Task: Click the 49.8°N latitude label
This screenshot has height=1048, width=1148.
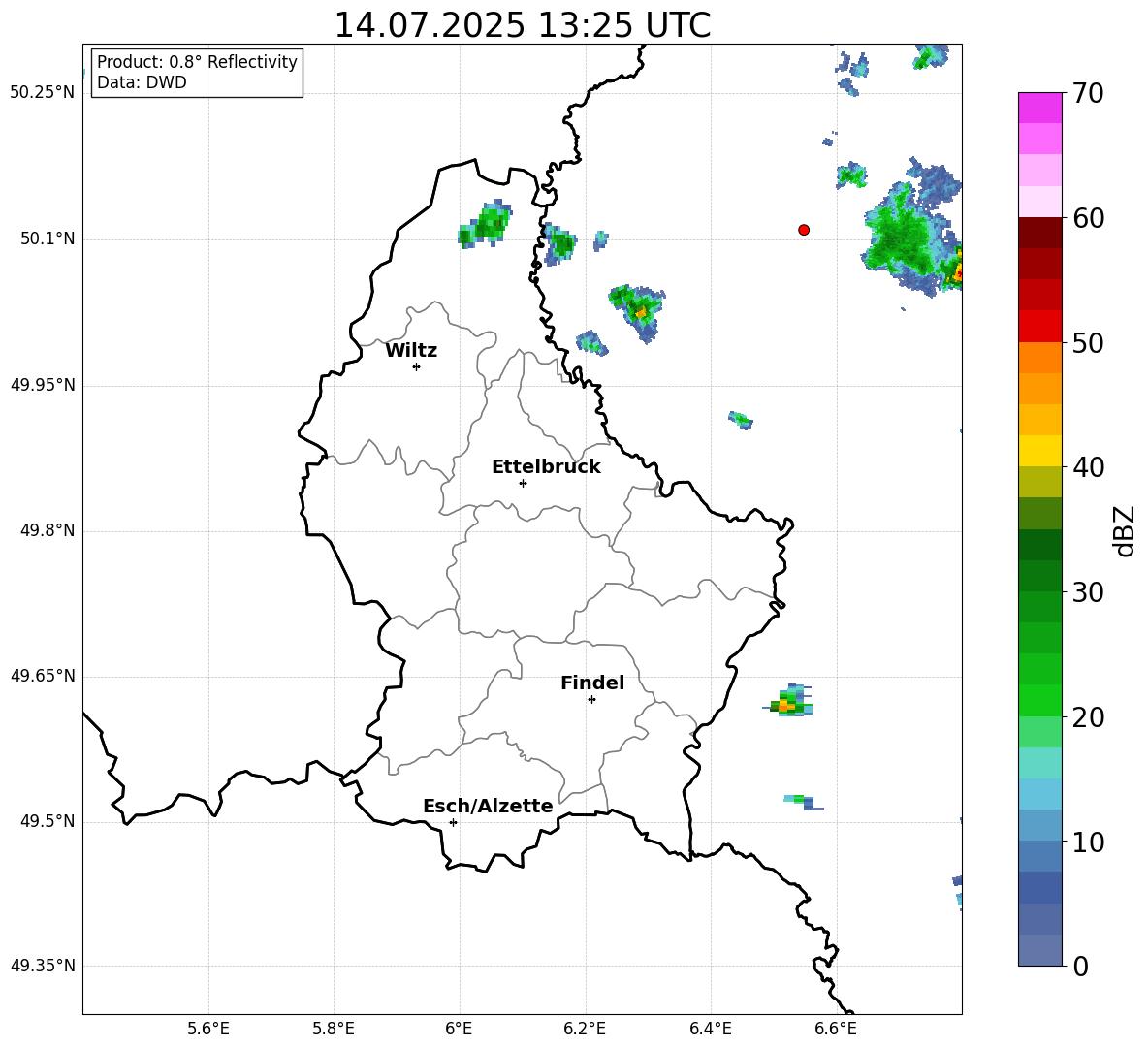Action: [x=48, y=530]
